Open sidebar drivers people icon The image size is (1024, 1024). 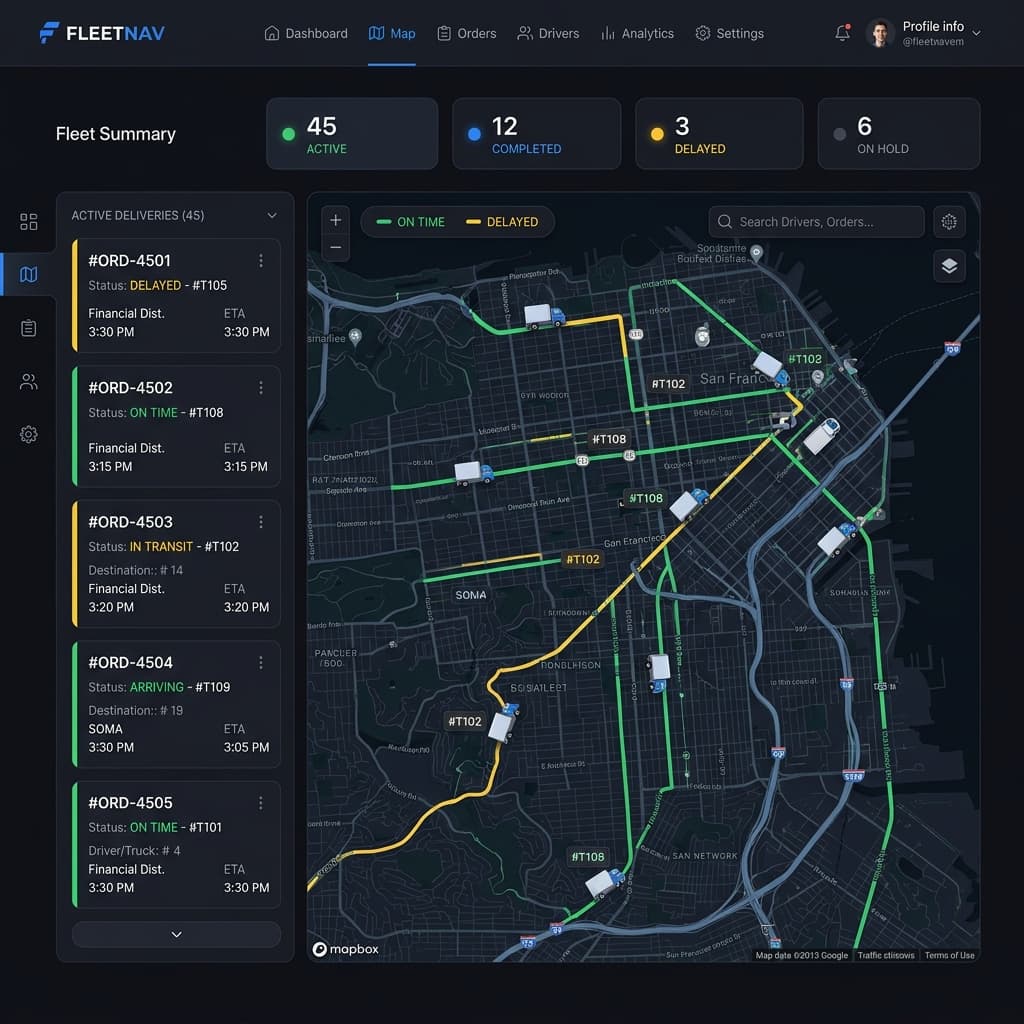tap(29, 381)
